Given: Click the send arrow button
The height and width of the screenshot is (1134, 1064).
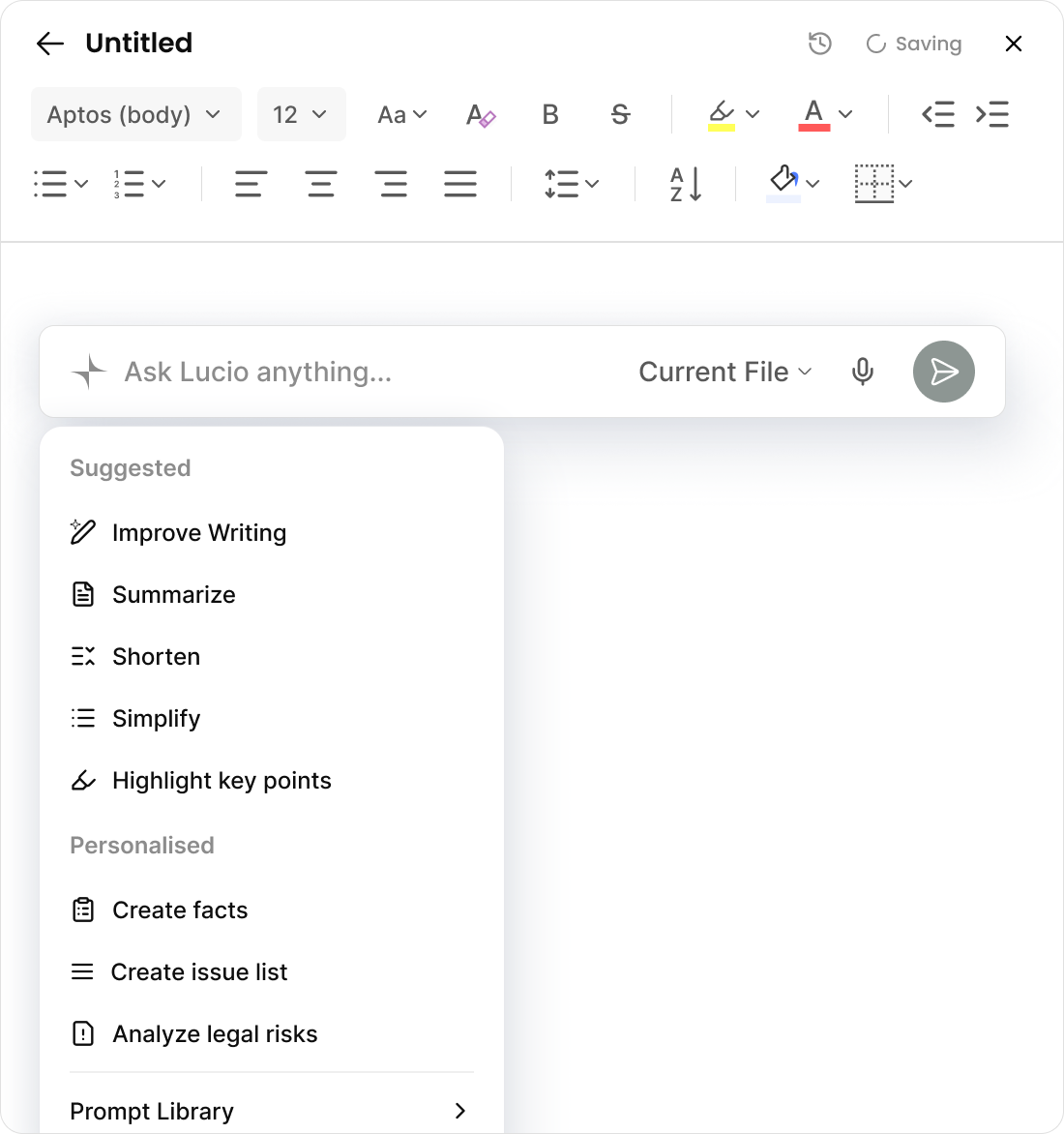Looking at the screenshot, I should (943, 372).
